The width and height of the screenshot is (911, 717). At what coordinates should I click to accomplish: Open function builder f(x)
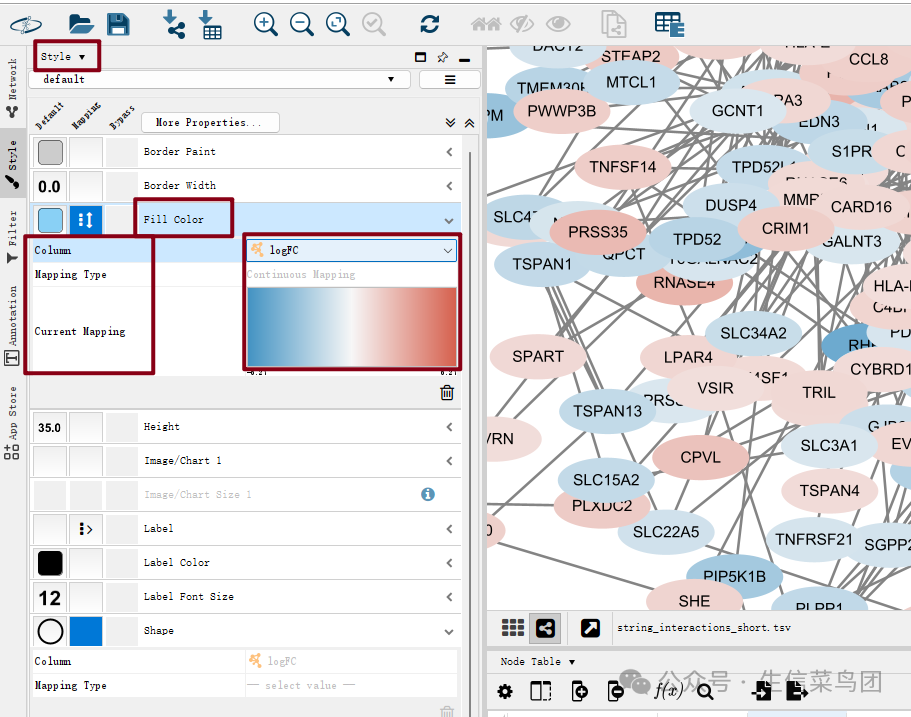(x=668, y=690)
